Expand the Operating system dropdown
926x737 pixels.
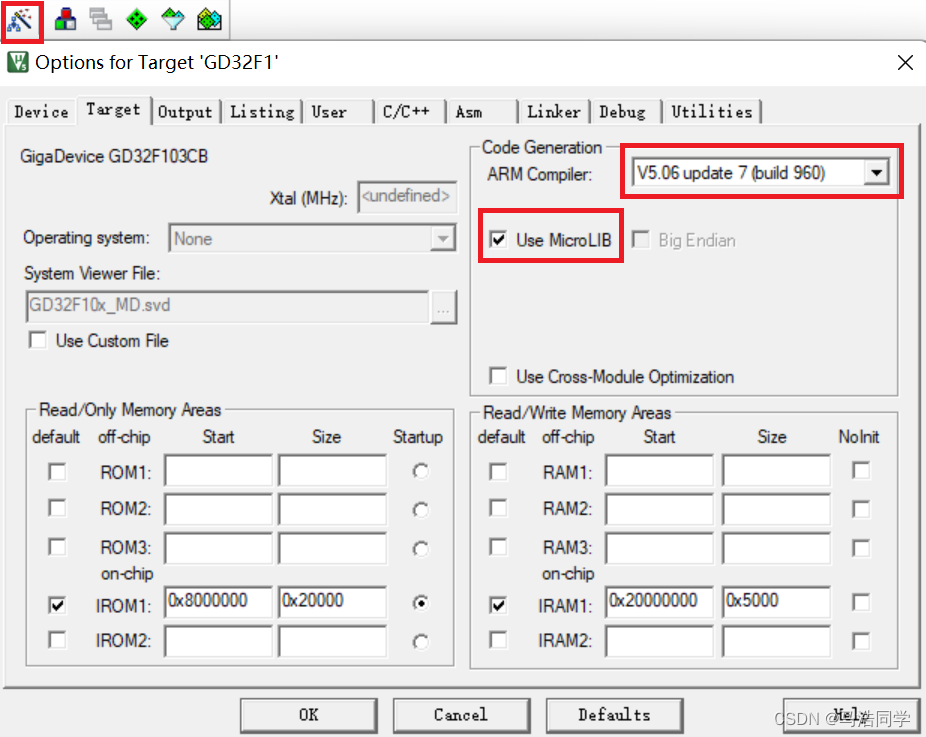[442, 239]
